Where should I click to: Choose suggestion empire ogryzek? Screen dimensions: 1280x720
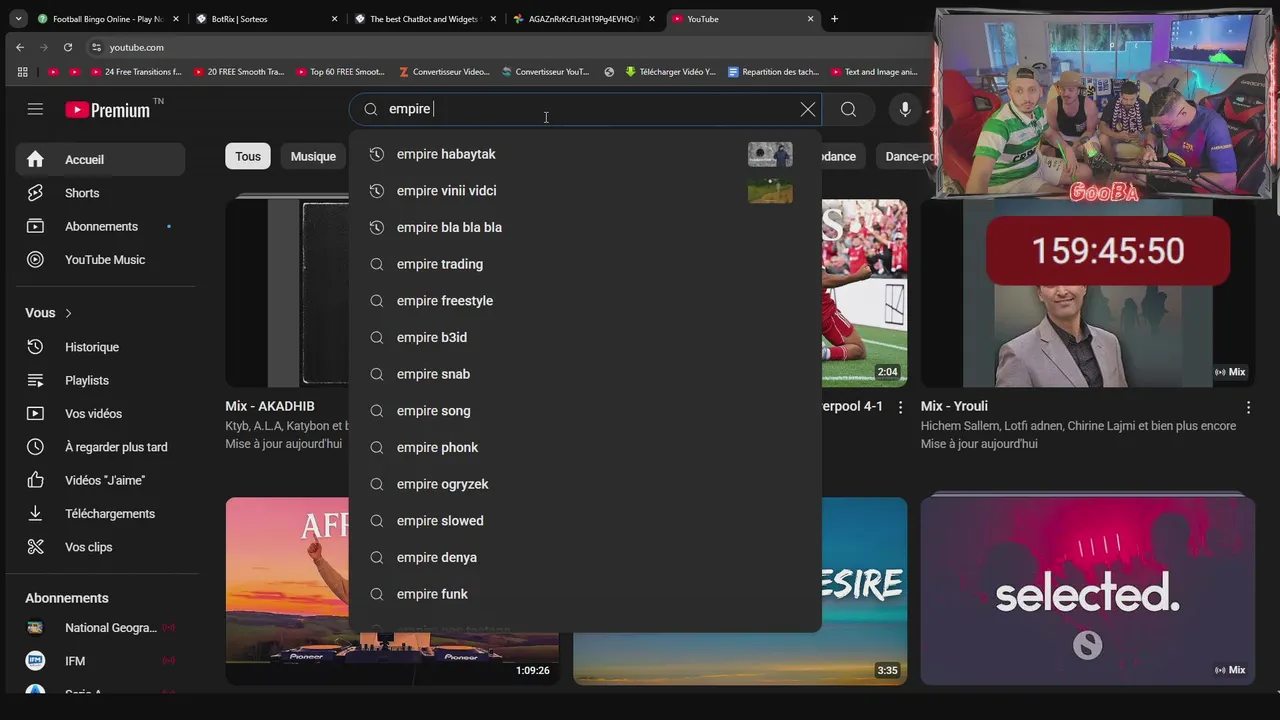coord(585,484)
